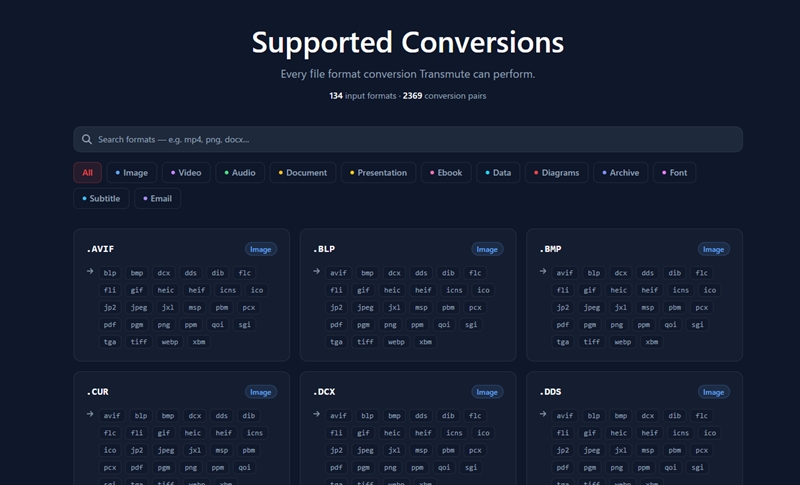Image resolution: width=800 pixels, height=485 pixels.
Task: Click the Image badge on .AVIF card
Action: 260,249
